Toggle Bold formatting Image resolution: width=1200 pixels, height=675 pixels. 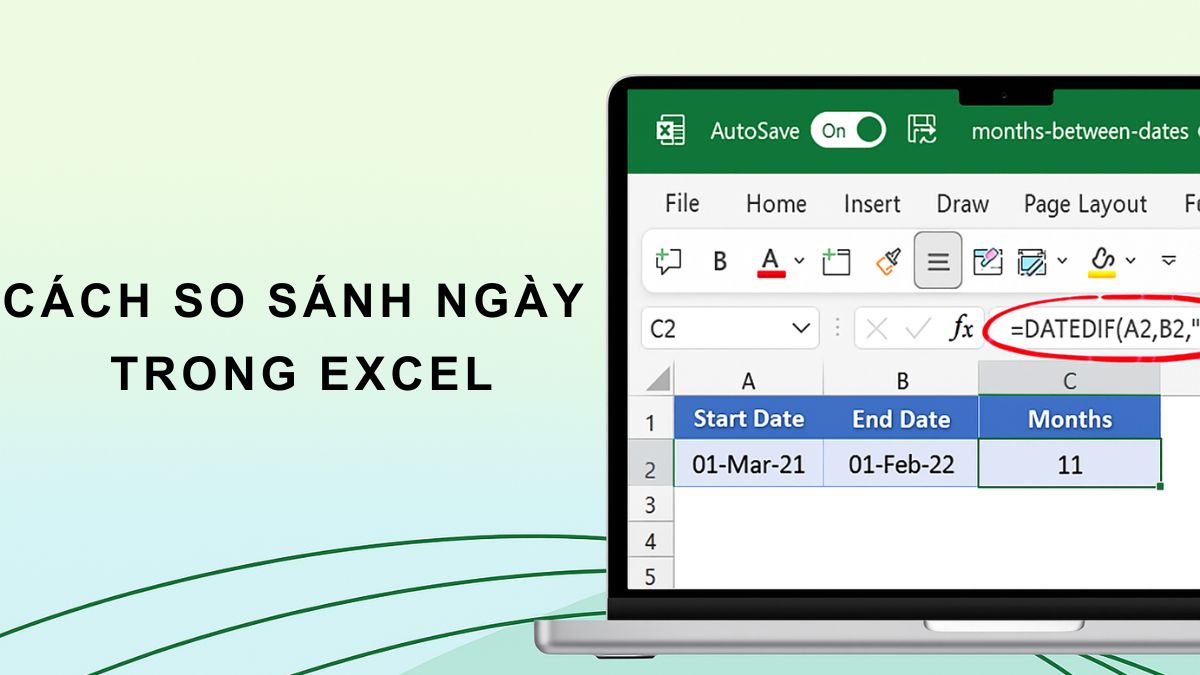(720, 262)
